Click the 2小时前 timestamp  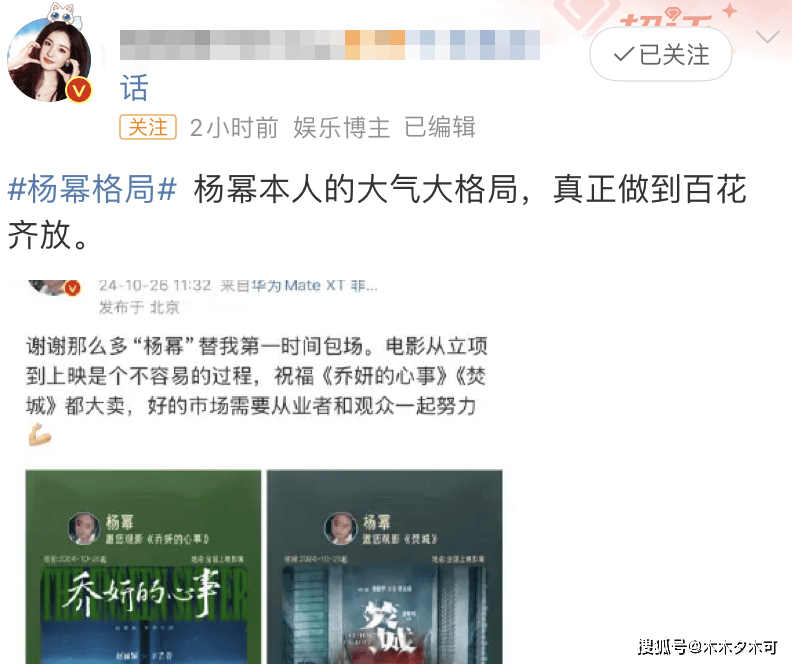pyautogui.click(x=234, y=127)
